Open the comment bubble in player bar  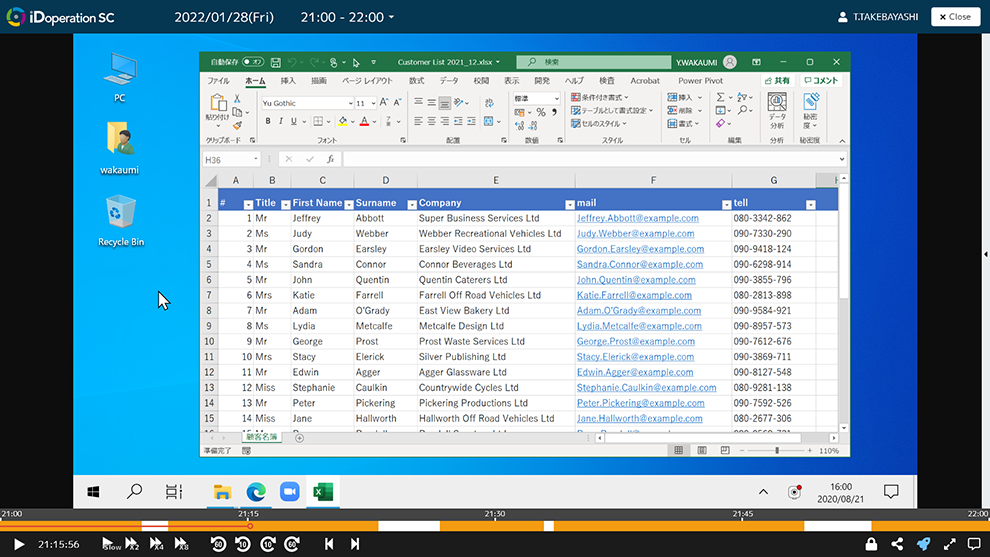click(974, 544)
